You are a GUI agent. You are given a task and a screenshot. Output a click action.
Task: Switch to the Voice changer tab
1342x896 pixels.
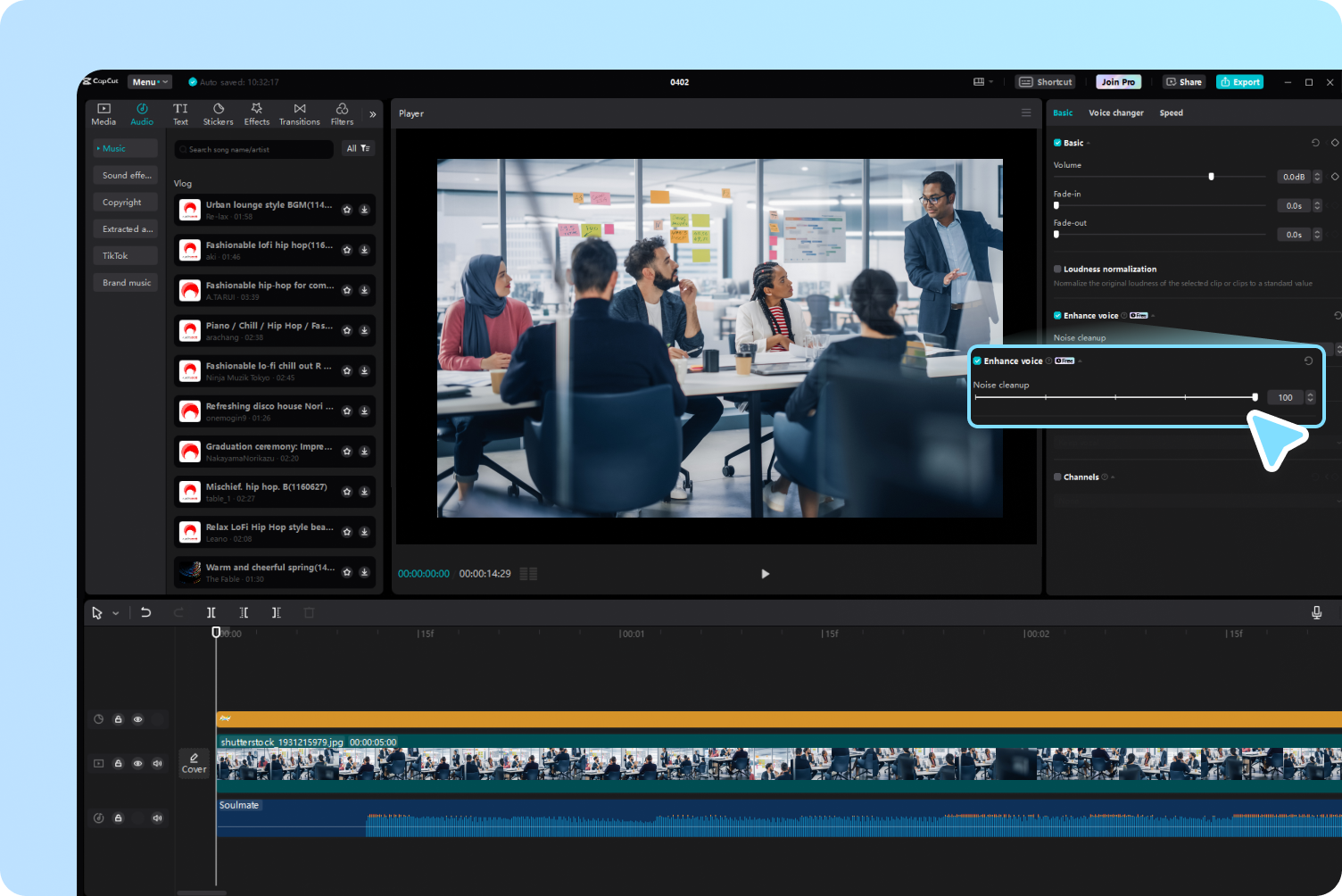click(x=1115, y=113)
